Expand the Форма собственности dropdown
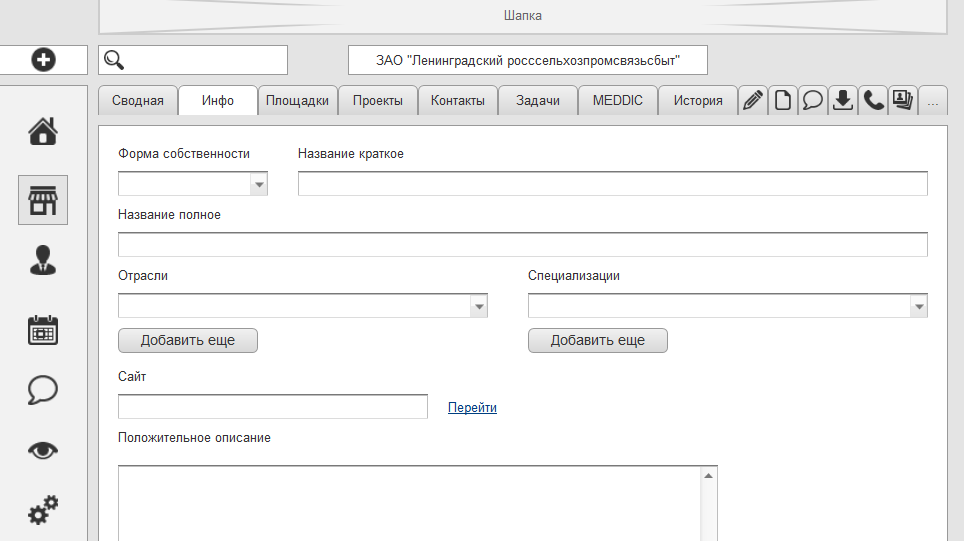 click(x=259, y=184)
